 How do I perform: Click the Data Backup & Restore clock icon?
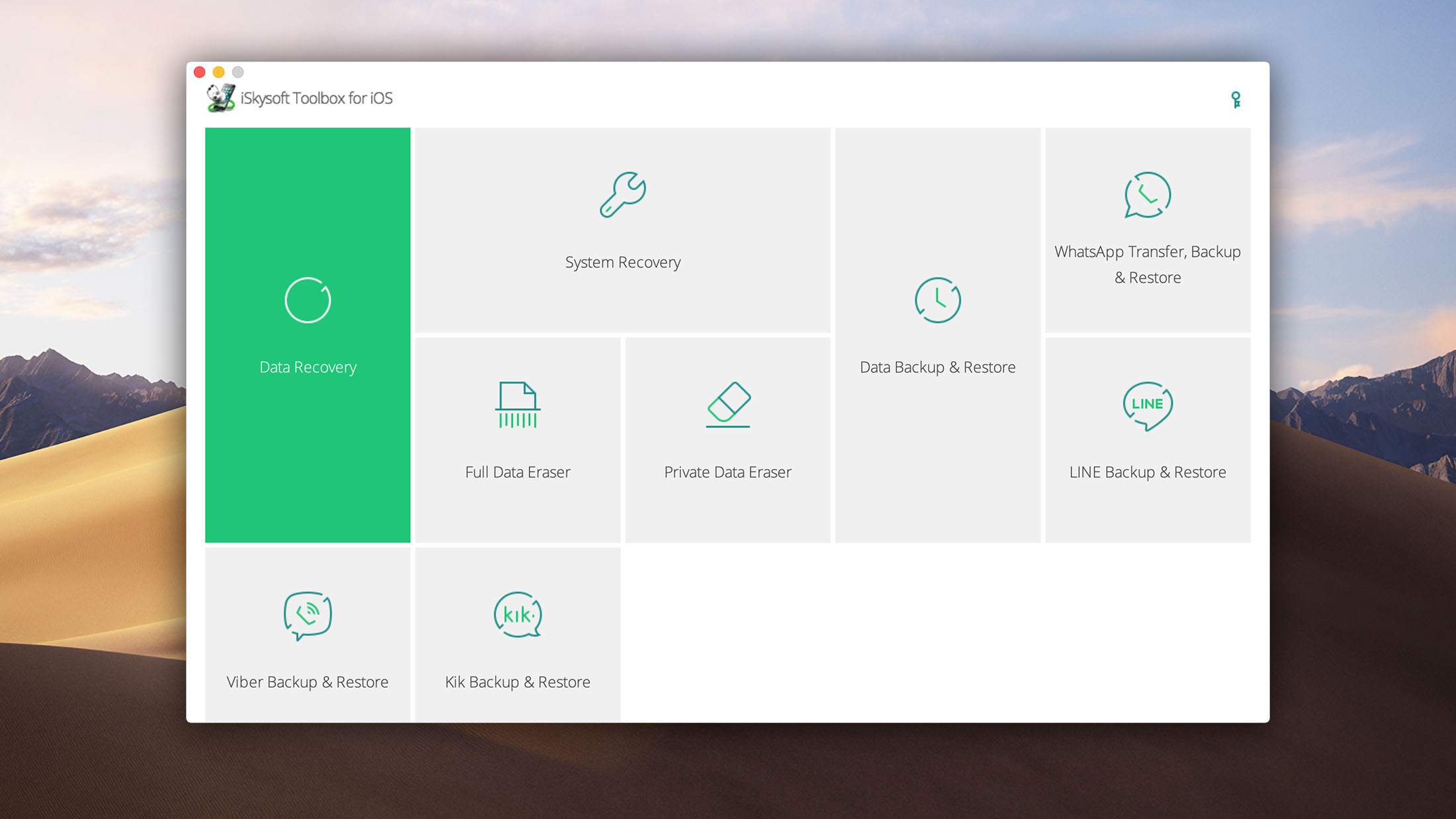[938, 300]
